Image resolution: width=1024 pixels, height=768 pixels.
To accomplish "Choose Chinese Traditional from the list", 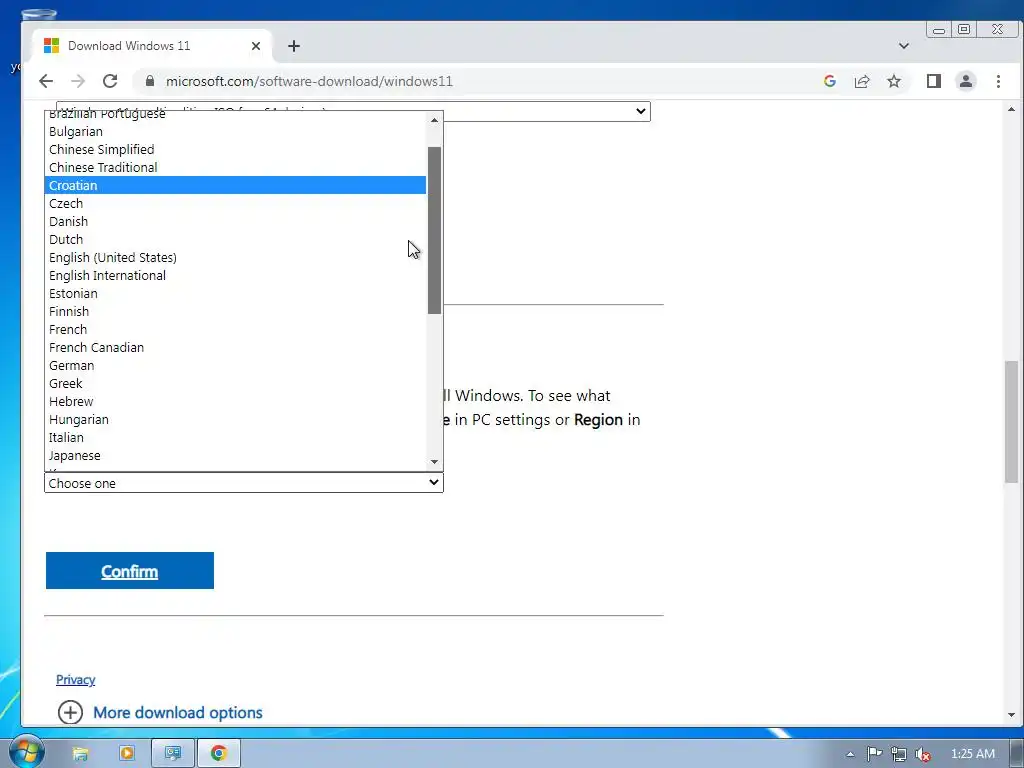I will [x=235, y=167].
